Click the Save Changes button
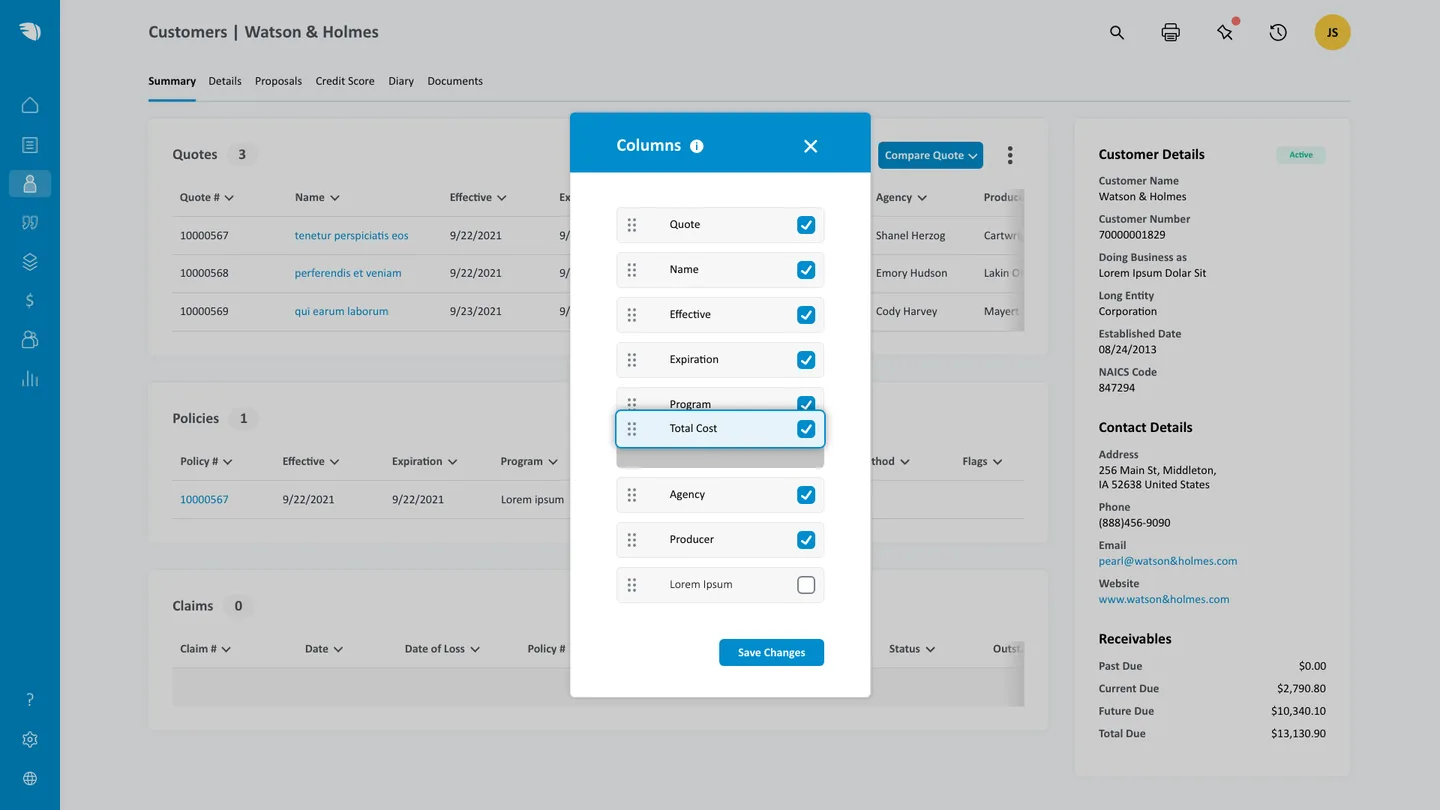The image size is (1440, 810). [x=771, y=652]
